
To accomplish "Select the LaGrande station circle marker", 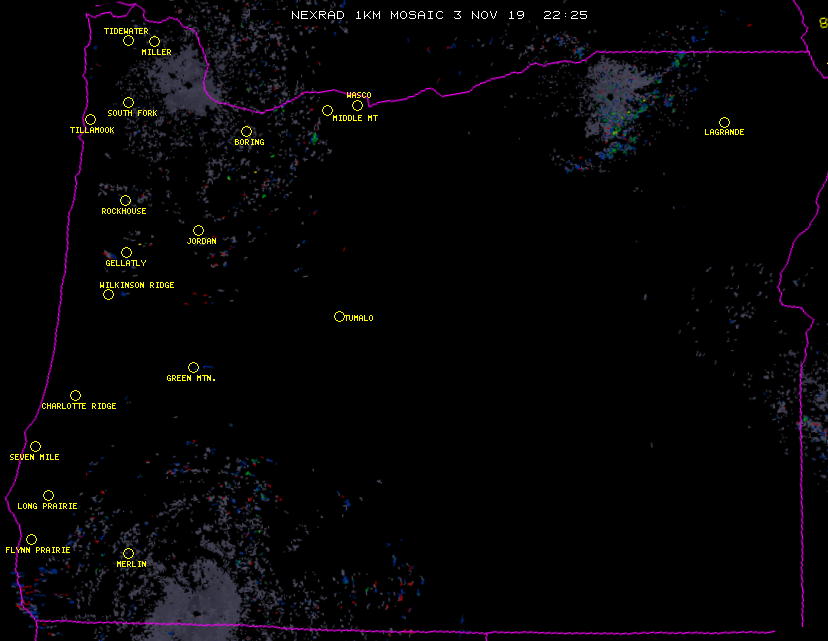I will click(x=724, y=123).
